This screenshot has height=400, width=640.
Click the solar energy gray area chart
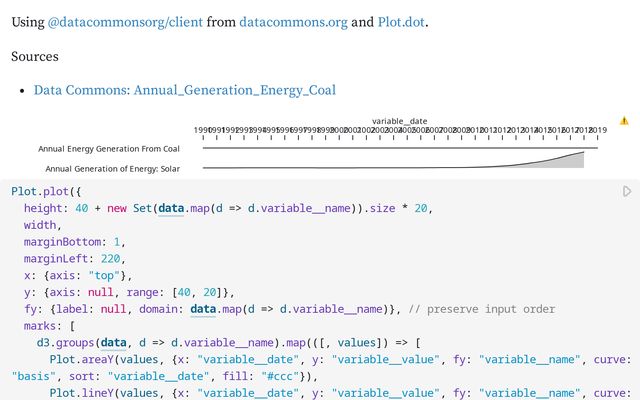click(x=570, y=162)
